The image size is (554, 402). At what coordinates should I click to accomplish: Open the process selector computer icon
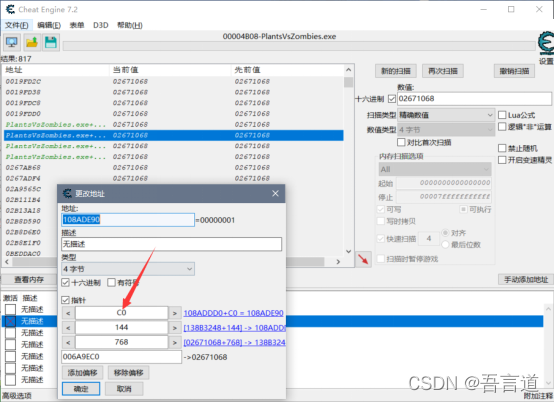[12, 42]
